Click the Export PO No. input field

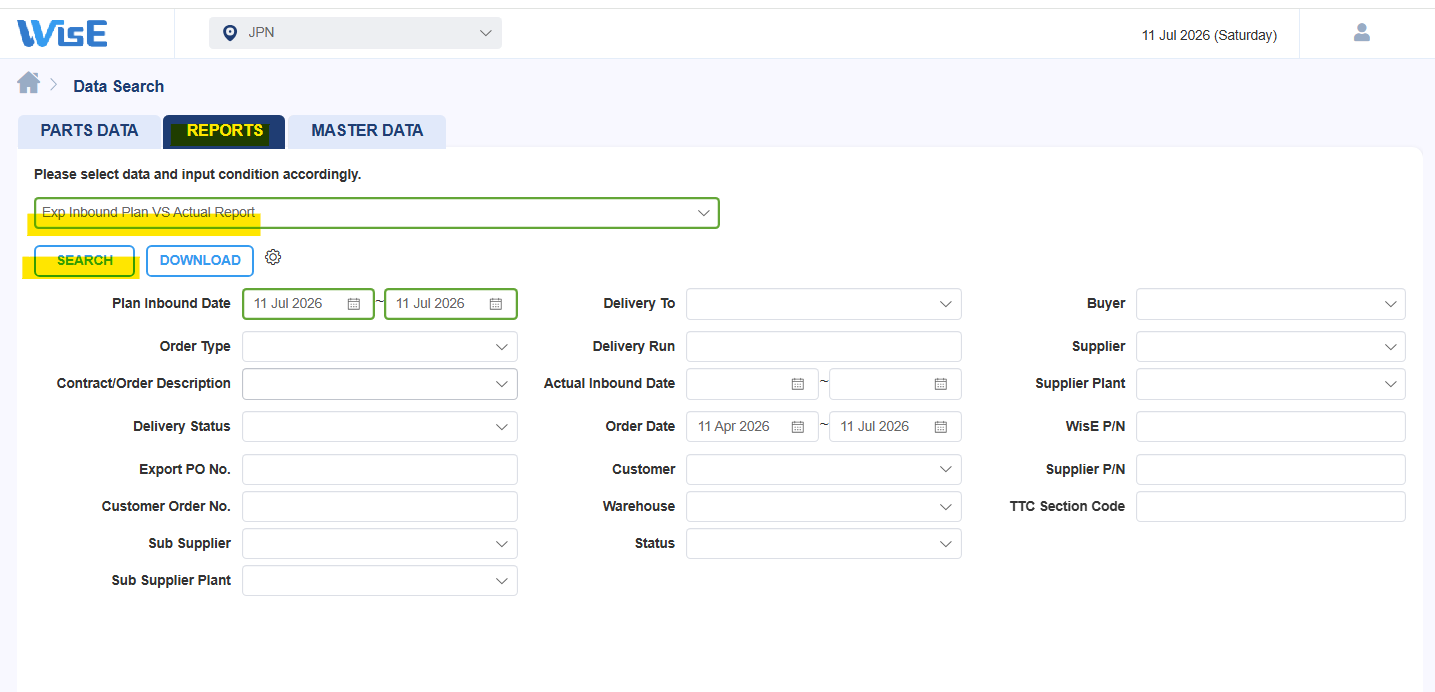click(x=380, y=470)
